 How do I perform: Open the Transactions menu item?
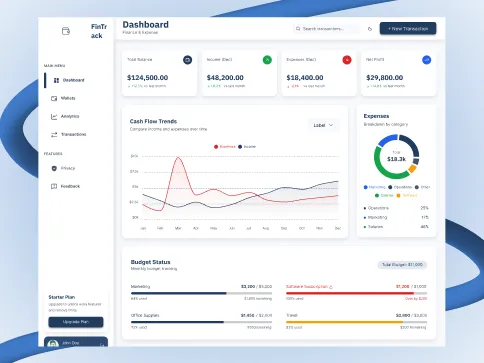[73, 134]
